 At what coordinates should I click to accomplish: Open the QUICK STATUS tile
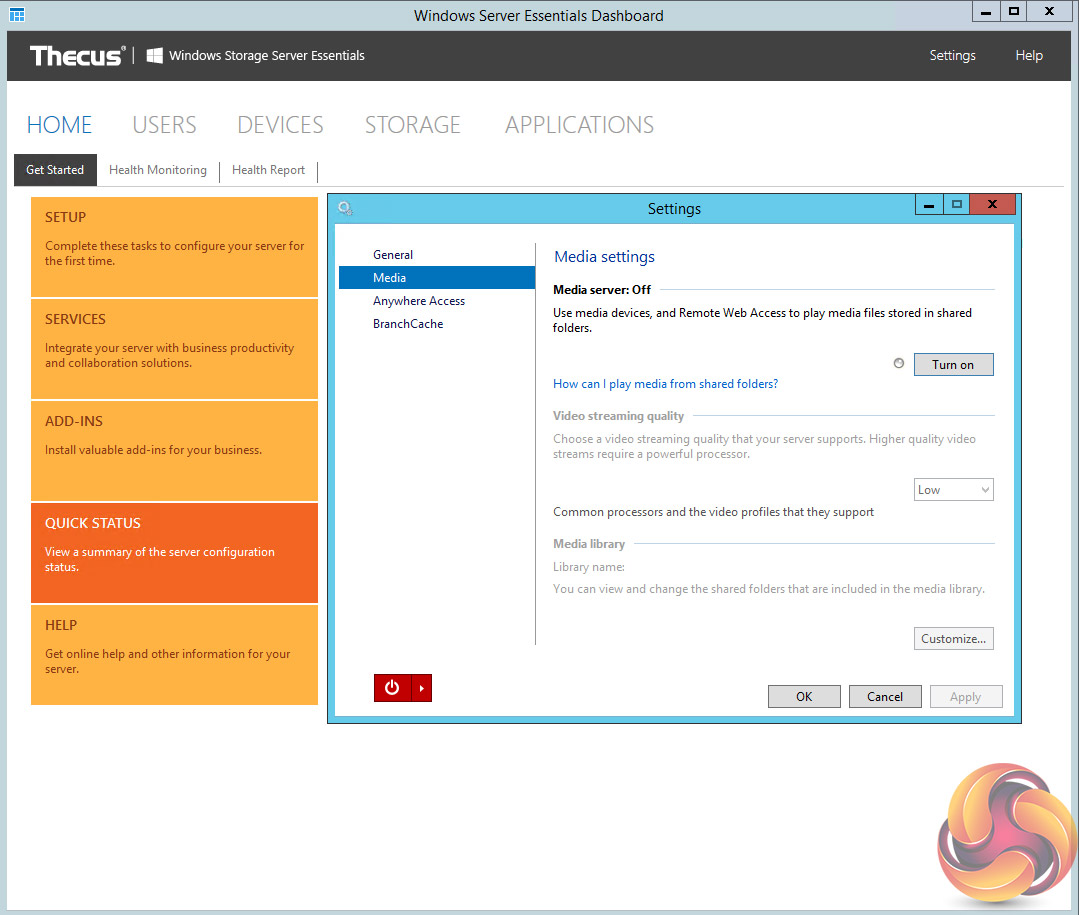click(x=174, y=553)
